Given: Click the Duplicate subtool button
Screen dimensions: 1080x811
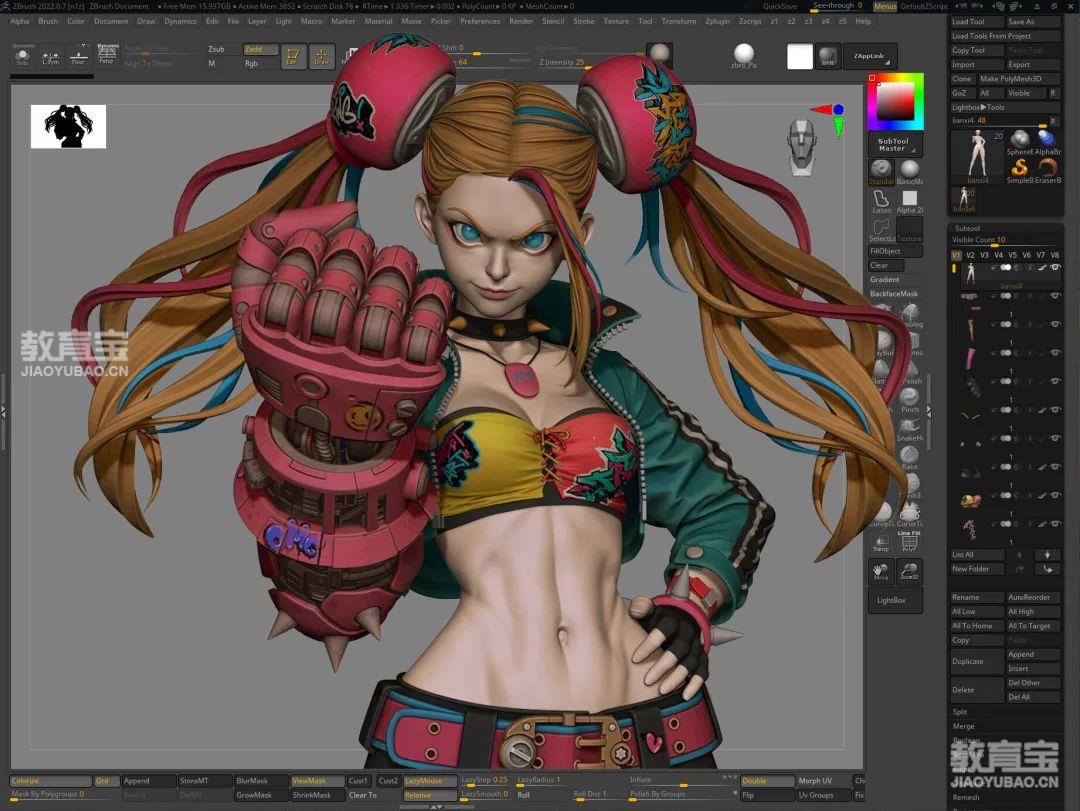Looking at the screenshot, I should click(x=977, y=661).
